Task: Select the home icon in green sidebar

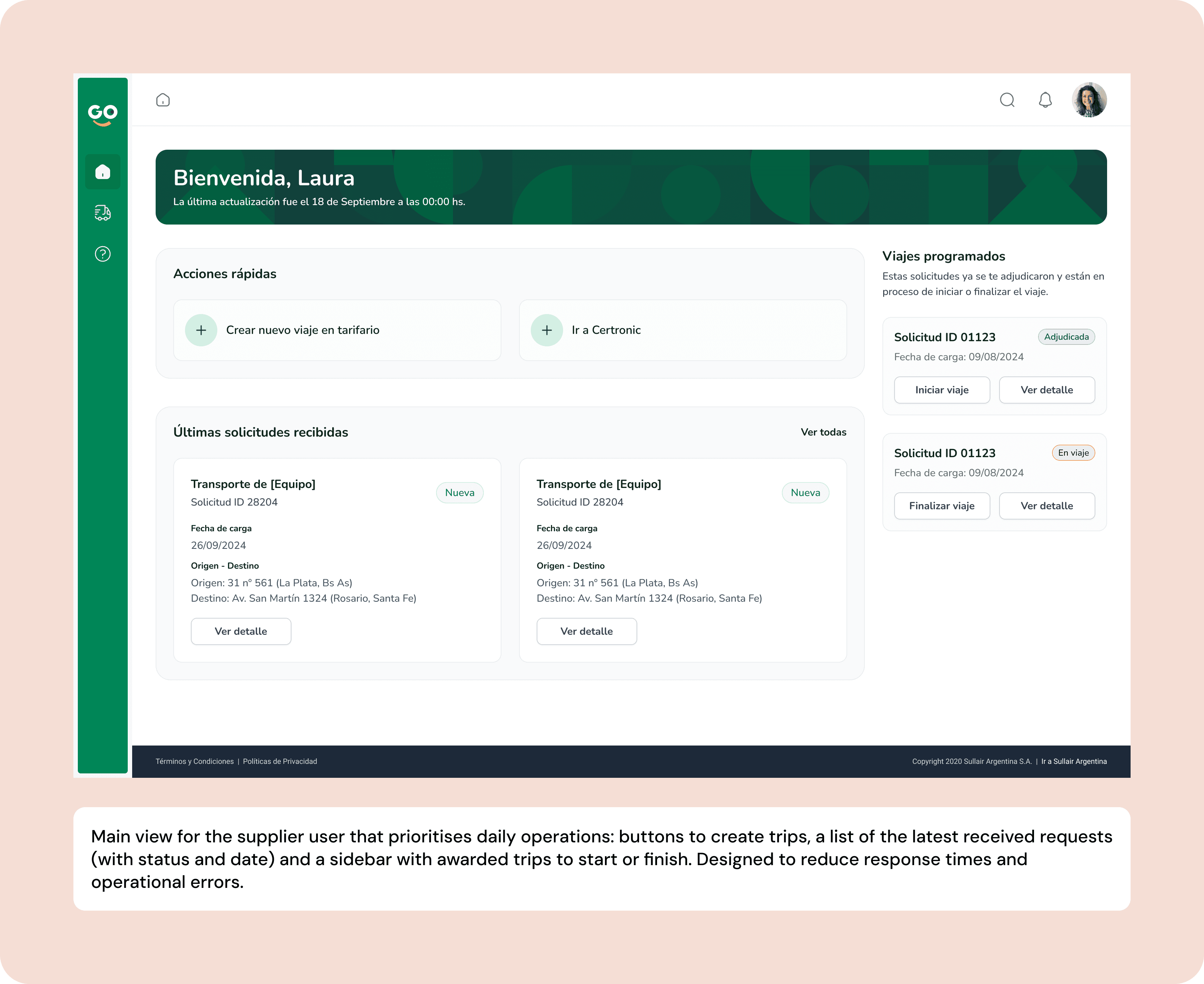Action: 103,172
